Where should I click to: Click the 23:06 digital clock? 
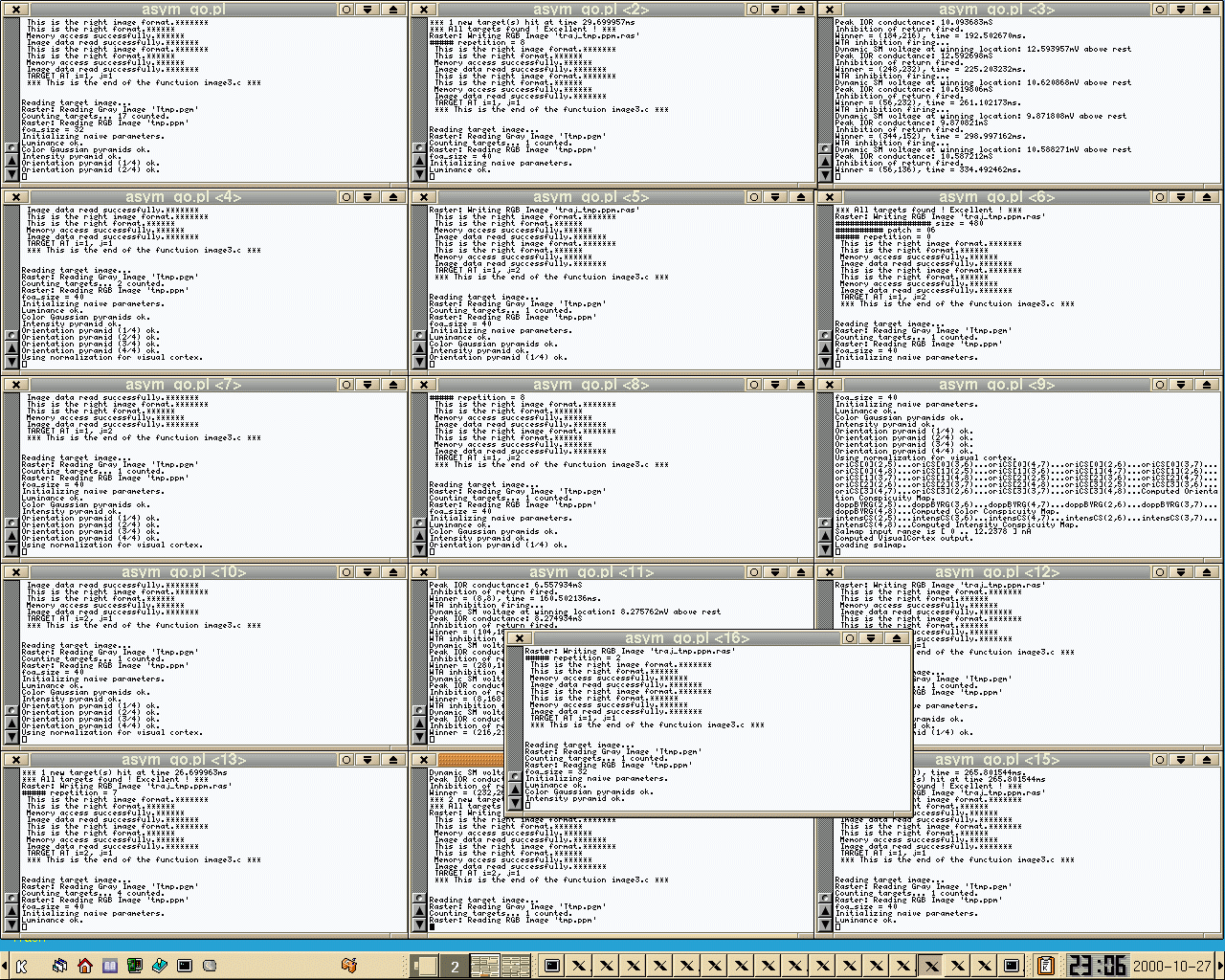(x=1097, y=966)
